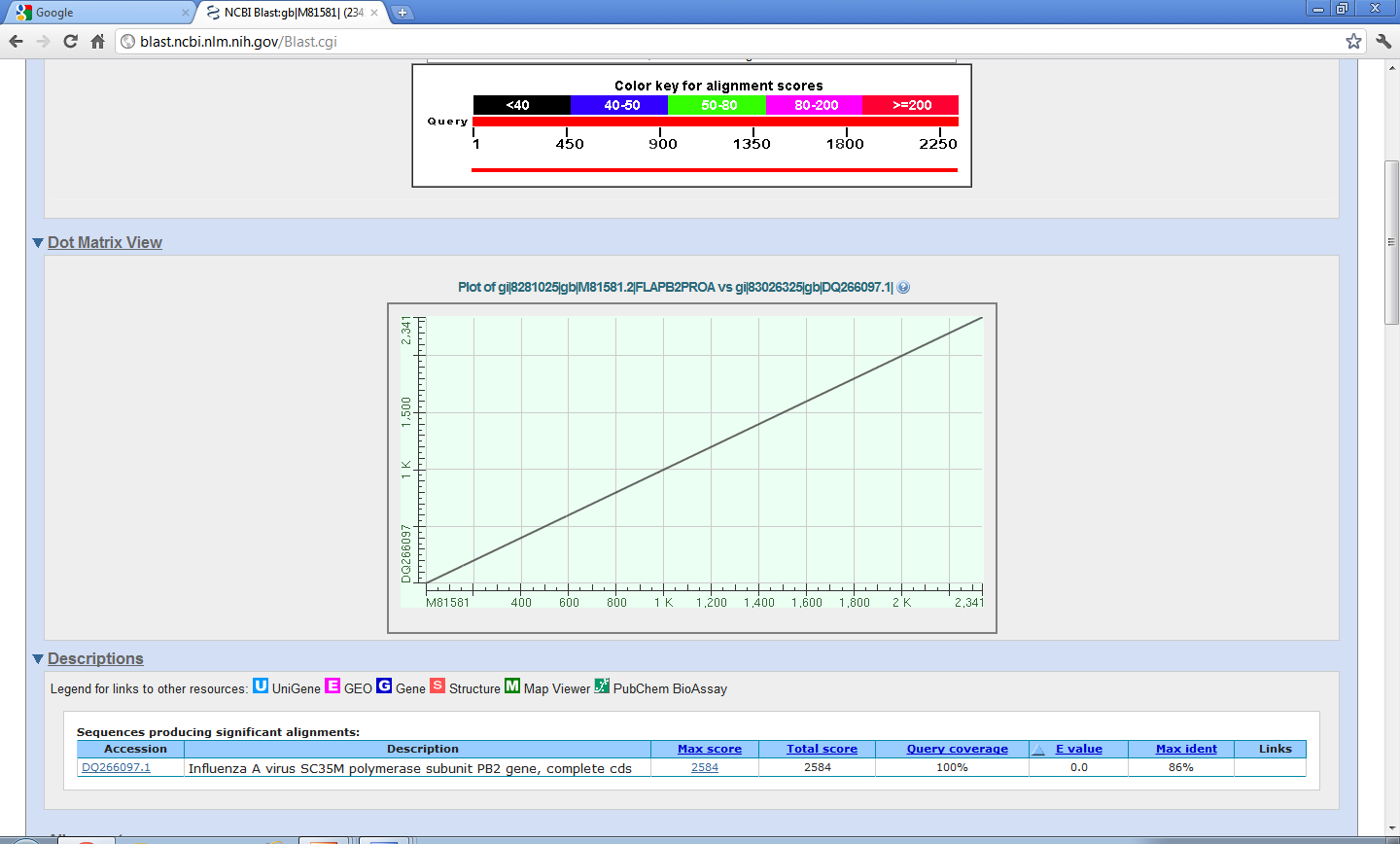Reload the BLAST results page
1400x844 pixels.
[x=70, y=41]
